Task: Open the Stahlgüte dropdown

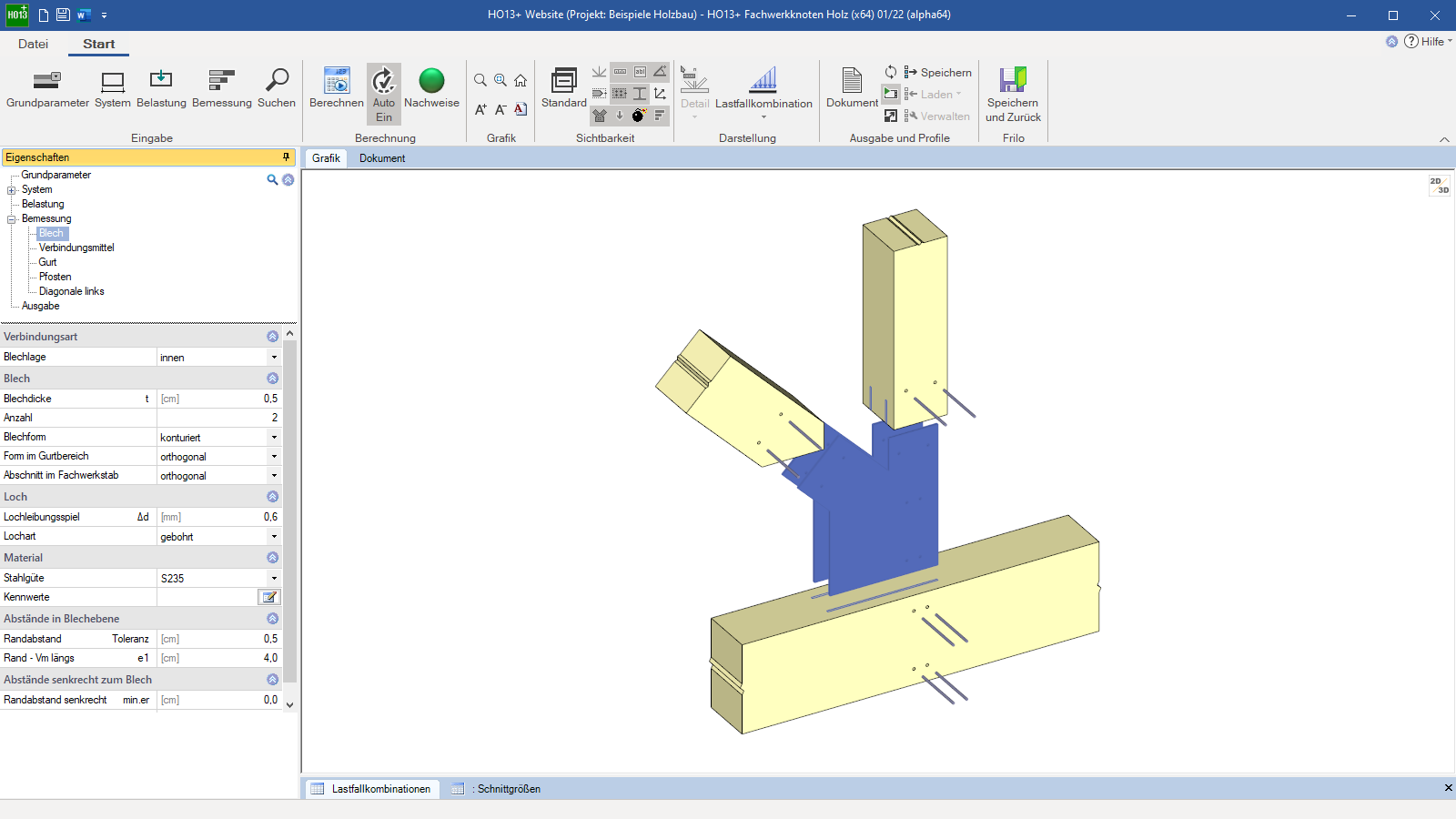Action: 274,578
